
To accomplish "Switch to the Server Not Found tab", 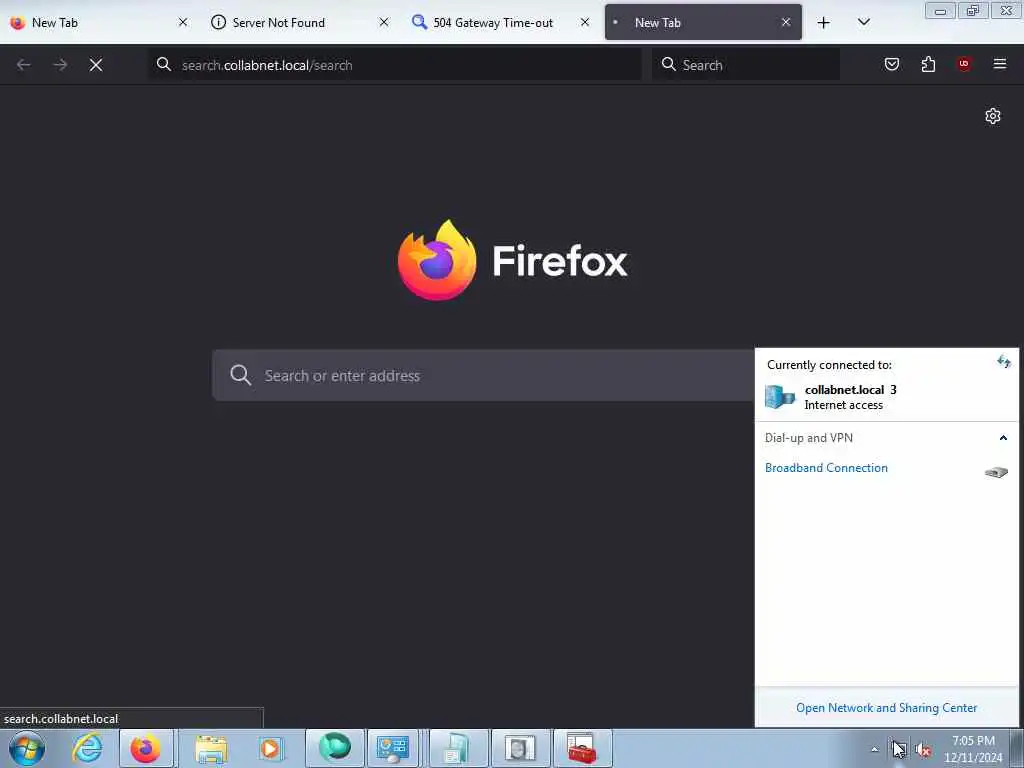I will [x=299, y=22].
